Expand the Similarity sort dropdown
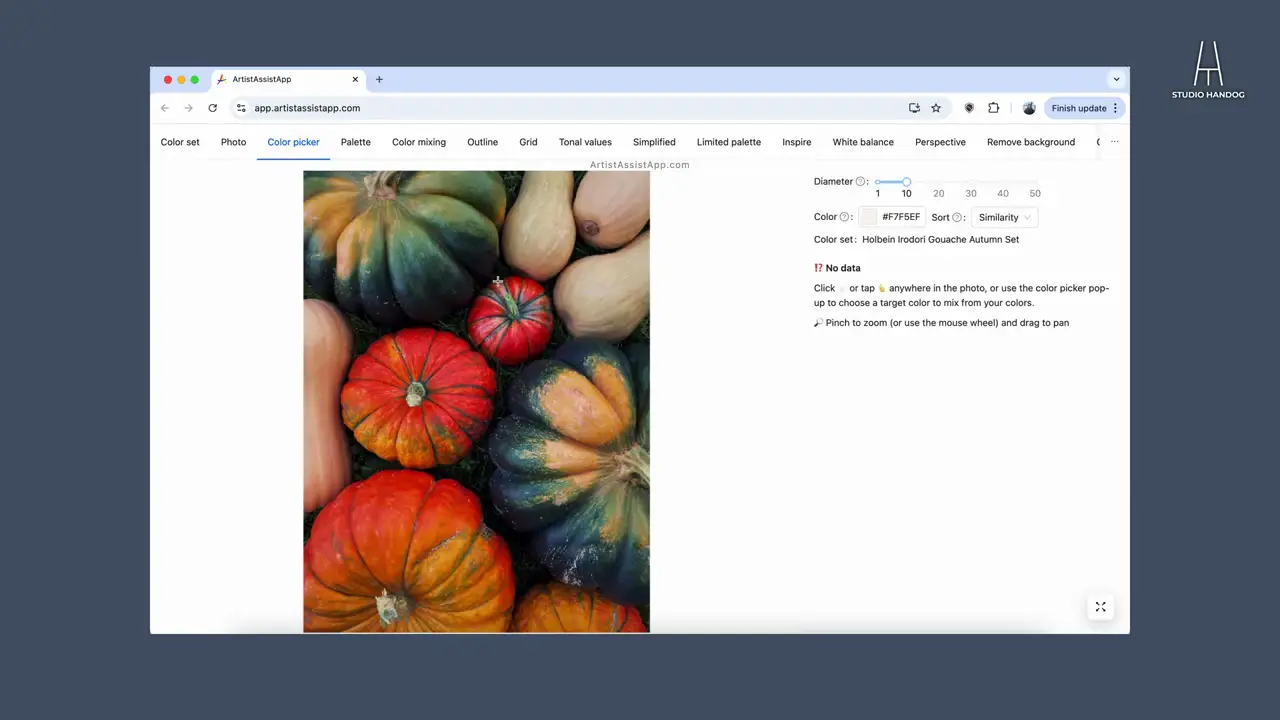The width and height of the screenshot is (1280, 720). pyautogui.click(x=1004, y=217)
